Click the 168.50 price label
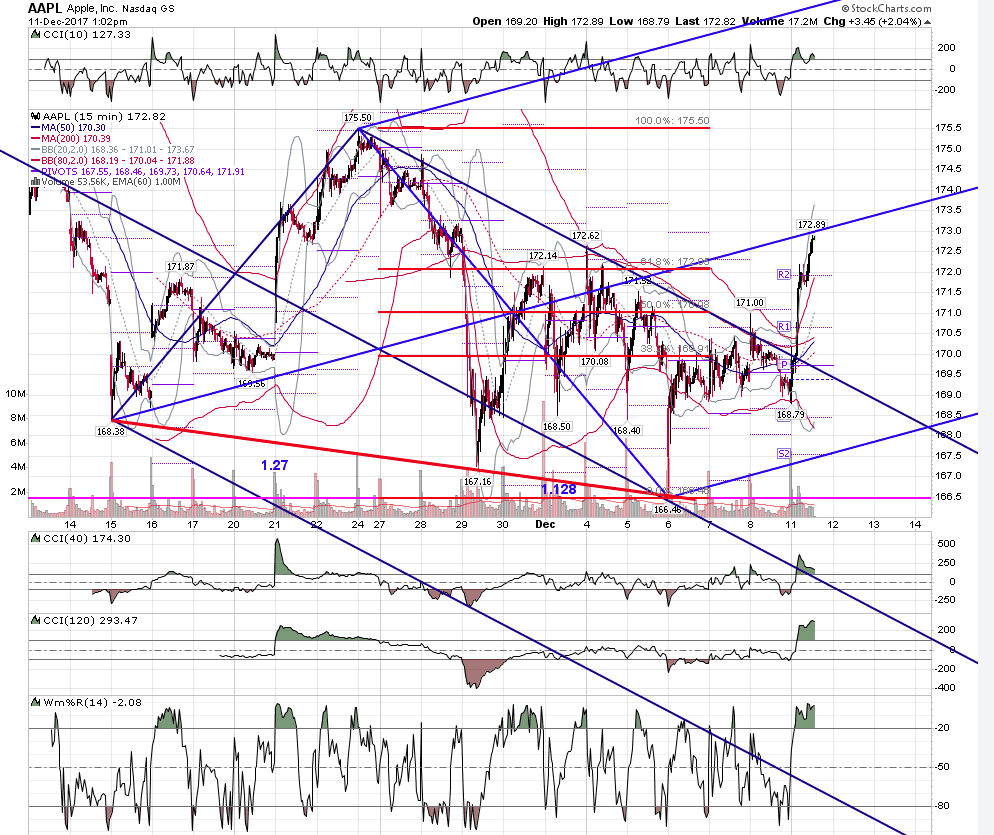Viewport: 994px width, 835px height. pyautogui.click(x=557, y=427)
